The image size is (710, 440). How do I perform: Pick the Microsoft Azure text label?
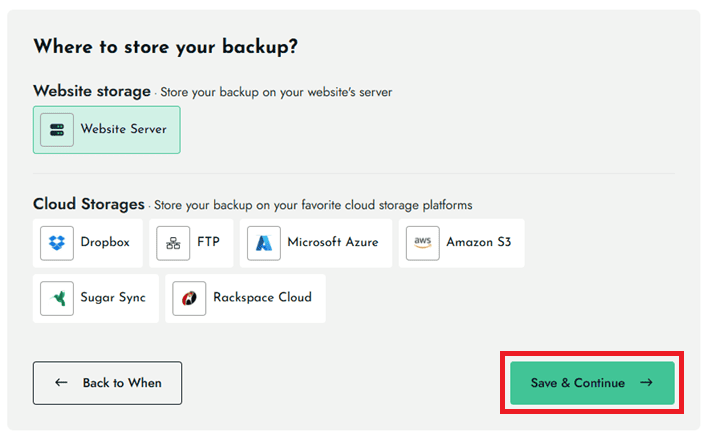(333, 243)
